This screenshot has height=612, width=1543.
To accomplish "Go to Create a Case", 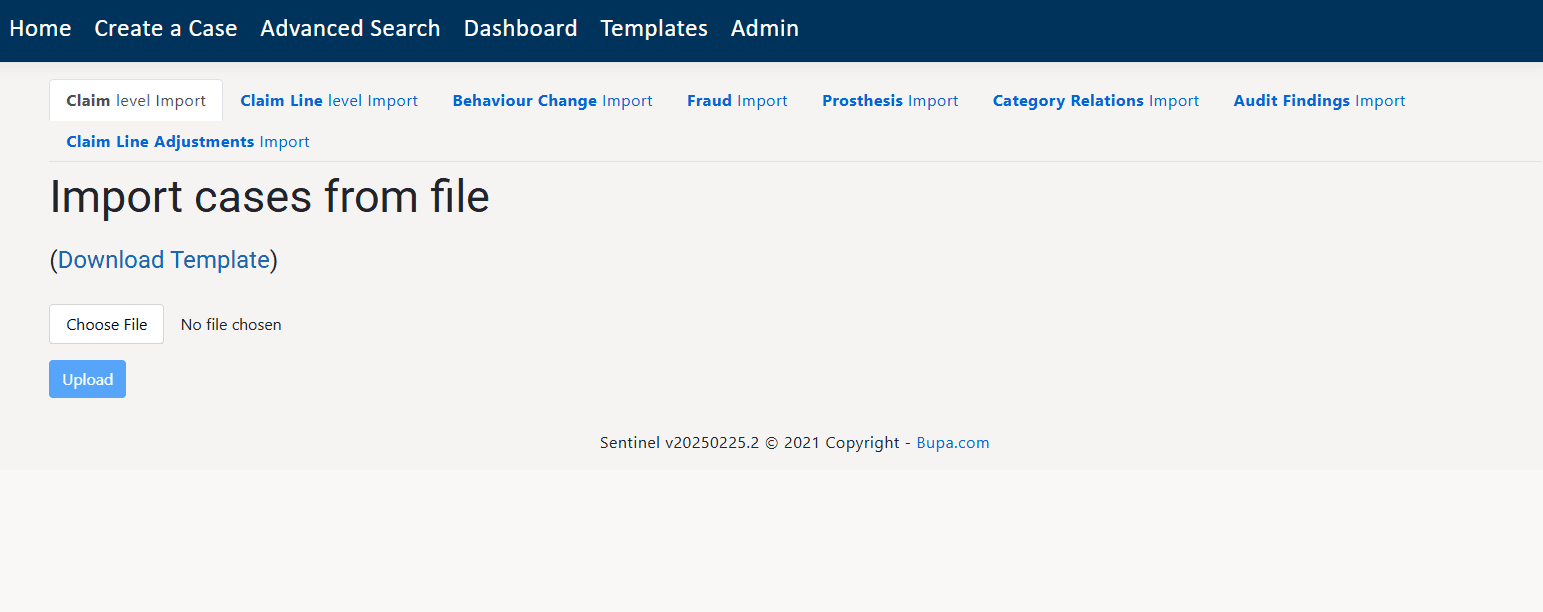I will tap(165, 28).
